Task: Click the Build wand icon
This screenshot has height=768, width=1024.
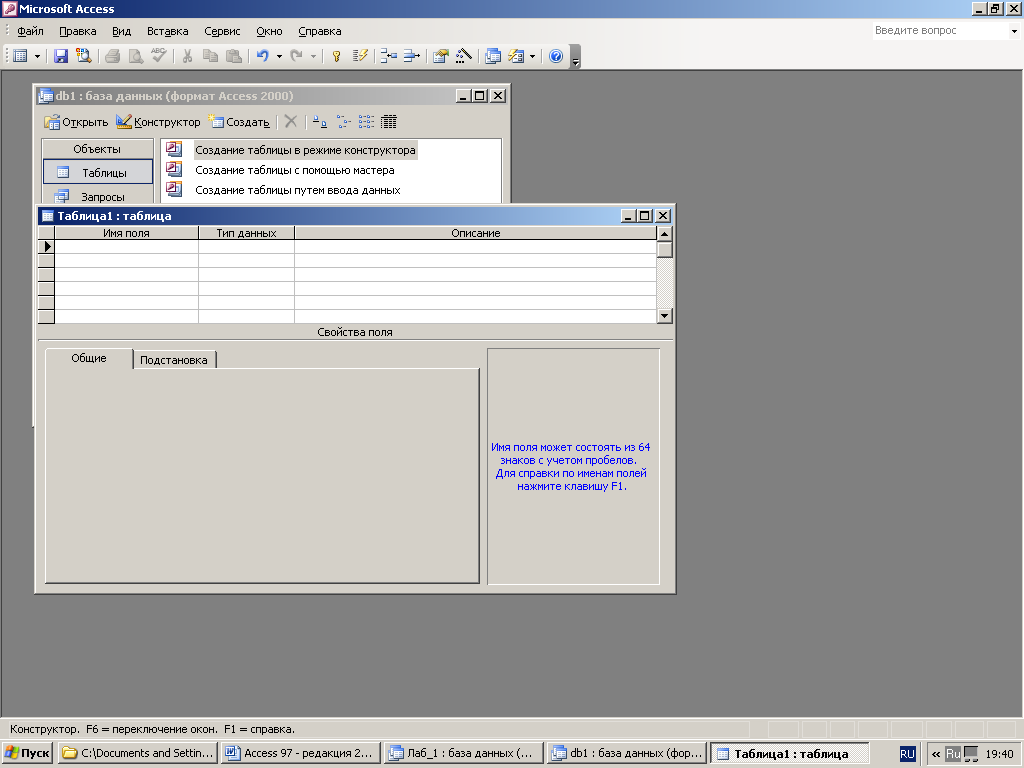Action: tap(464, 56)
